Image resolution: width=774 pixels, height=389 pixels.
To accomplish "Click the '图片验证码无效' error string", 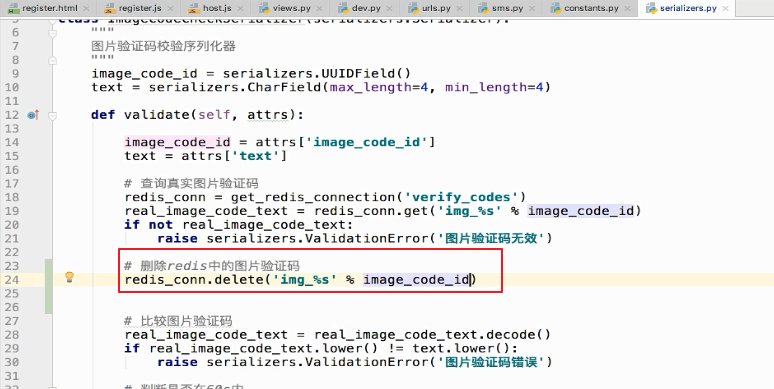I will [x=490, y=238].
